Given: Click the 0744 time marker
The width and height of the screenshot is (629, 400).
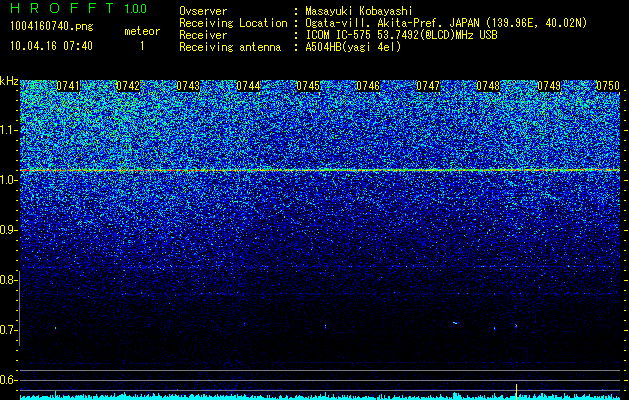Looking at the screenshot, I should point(248,86).
